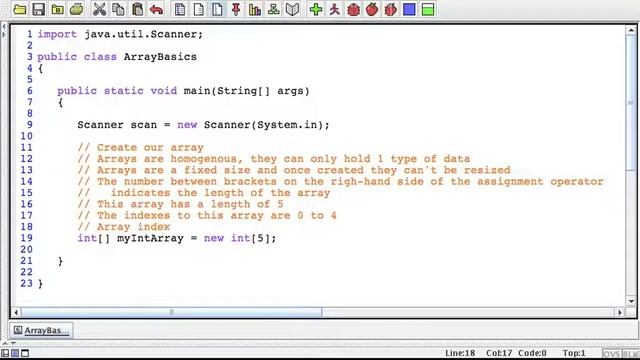The image size is (640, 360).
Task: Click the vertical scrollbar thumb
Action: point(631,103)
